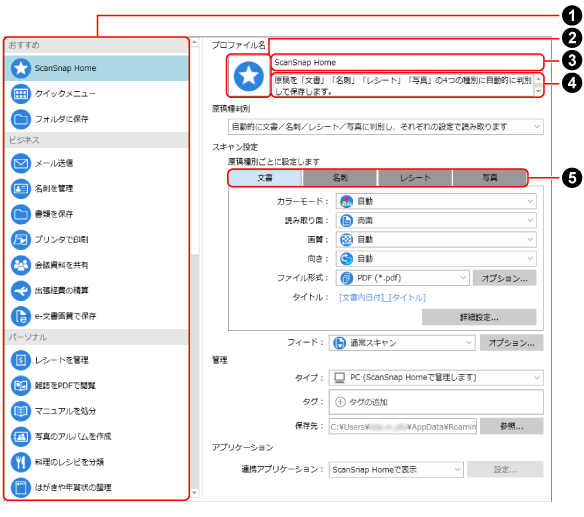
Task: Click the 会議資料を共有 people icon
Action: [x=20, y=265]
